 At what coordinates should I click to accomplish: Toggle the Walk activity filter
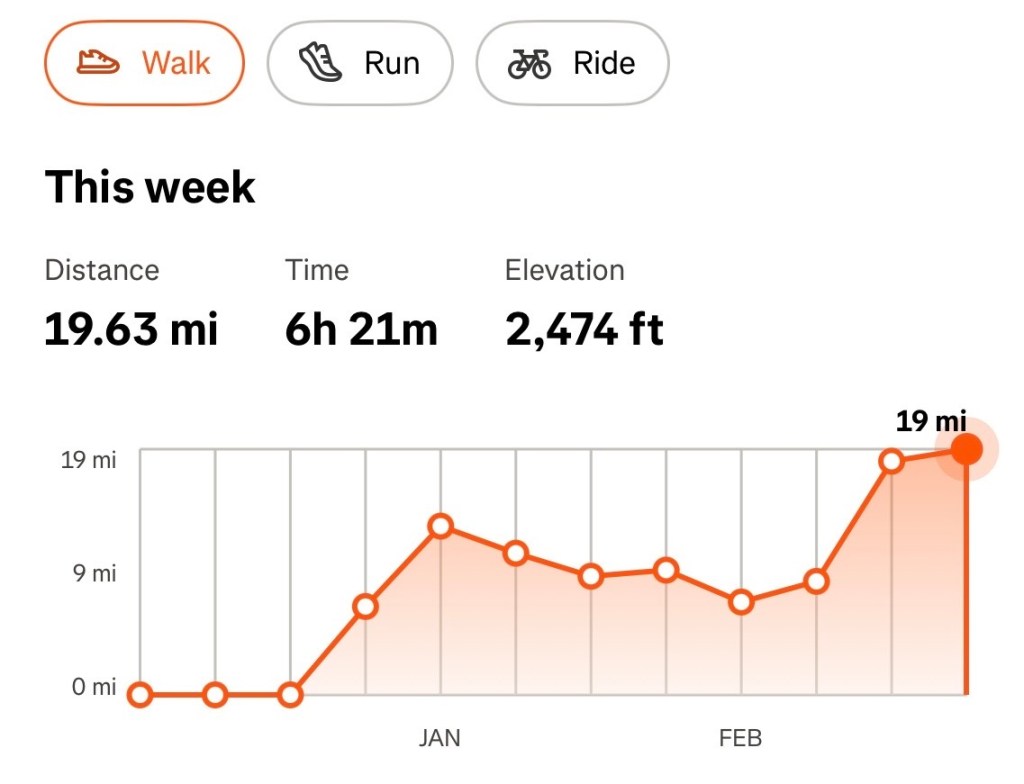(143, 62)
